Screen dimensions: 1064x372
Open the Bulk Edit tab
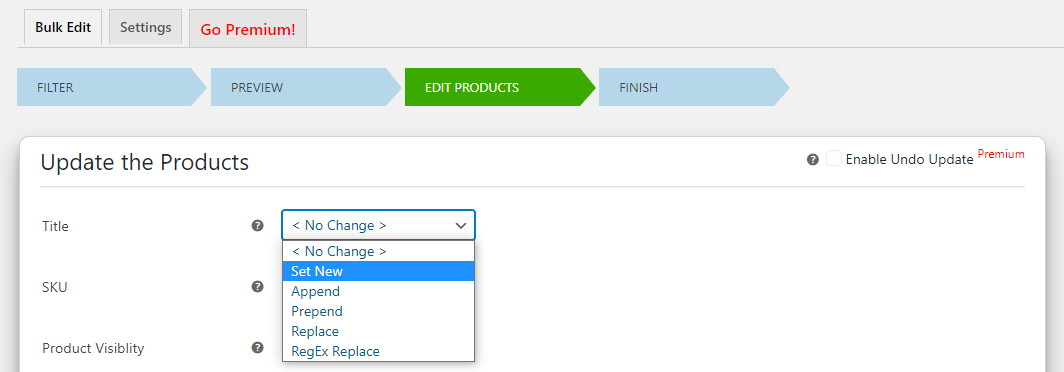(63, 28)
